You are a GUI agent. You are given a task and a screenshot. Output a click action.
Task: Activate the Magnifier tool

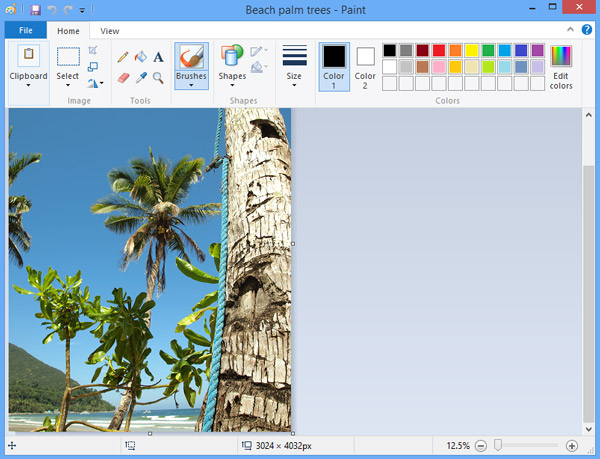[x=158, y=77]
